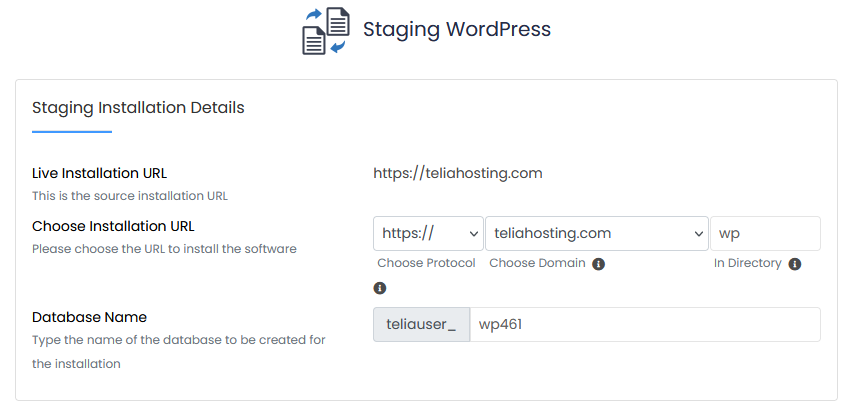Click the Database Name field containing wp461
847x408 pixels.
pyautogui.click(x=645, y=325)
